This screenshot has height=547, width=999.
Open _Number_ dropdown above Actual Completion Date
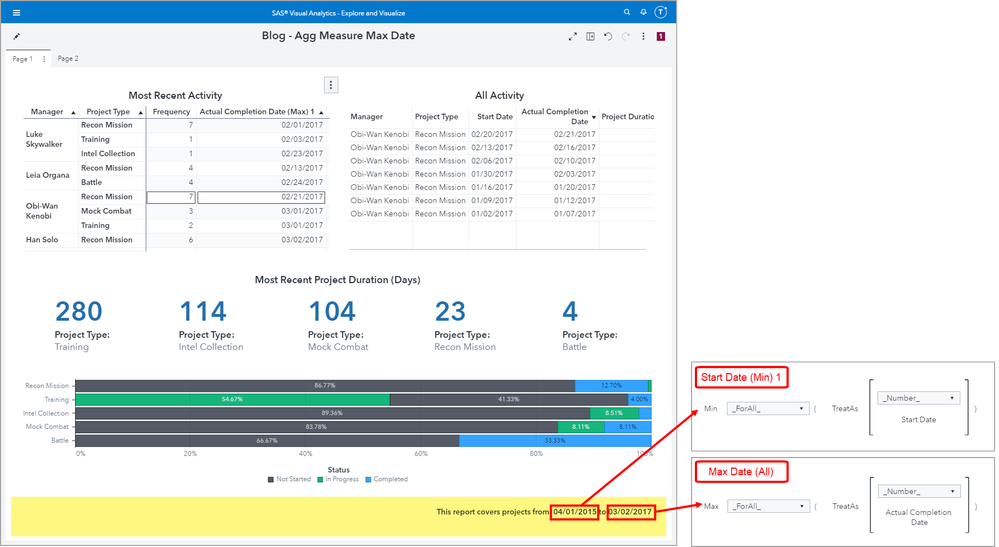pos(919,492)
